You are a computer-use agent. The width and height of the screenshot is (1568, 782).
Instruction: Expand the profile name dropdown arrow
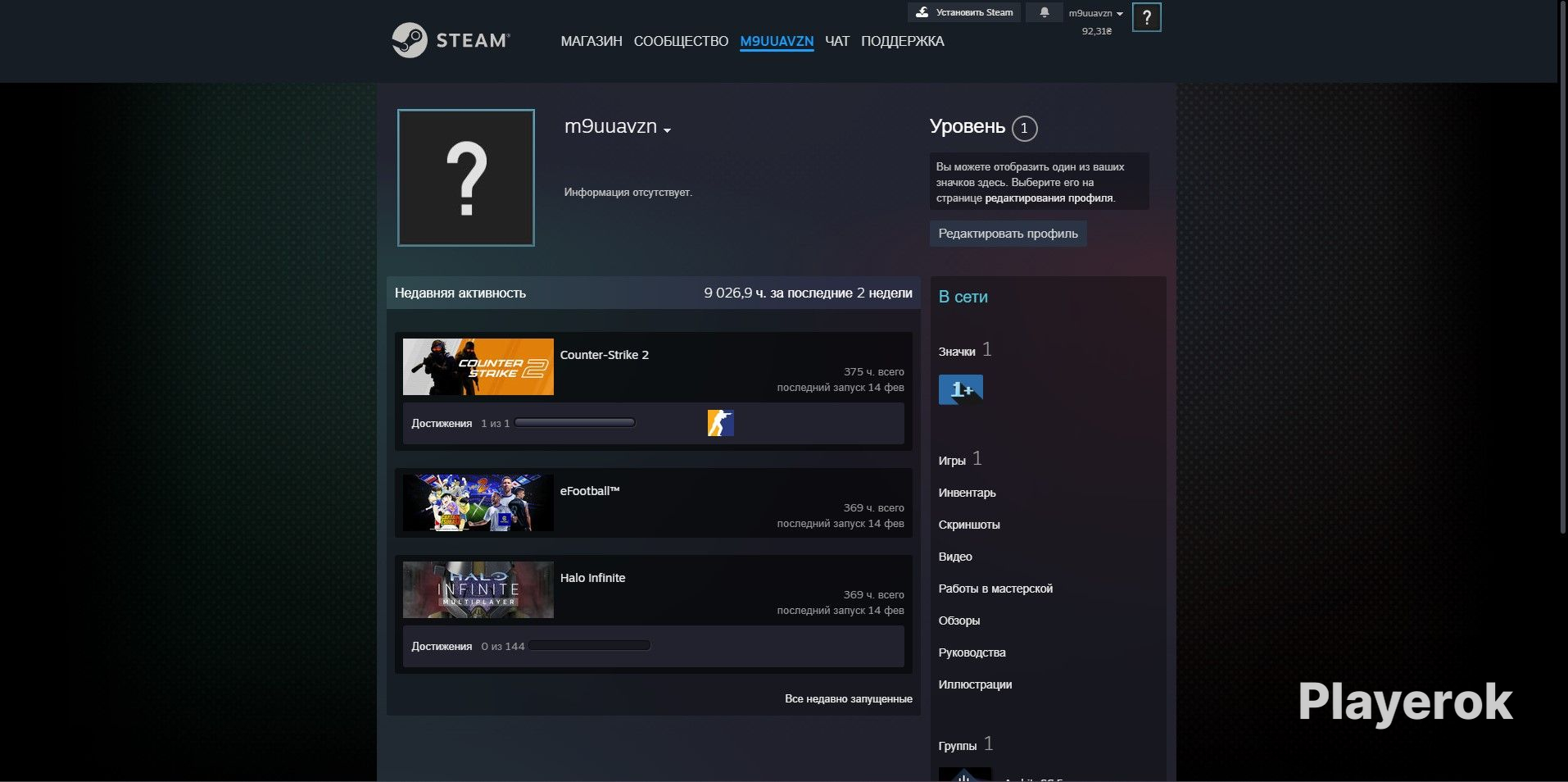pos(668,130)
